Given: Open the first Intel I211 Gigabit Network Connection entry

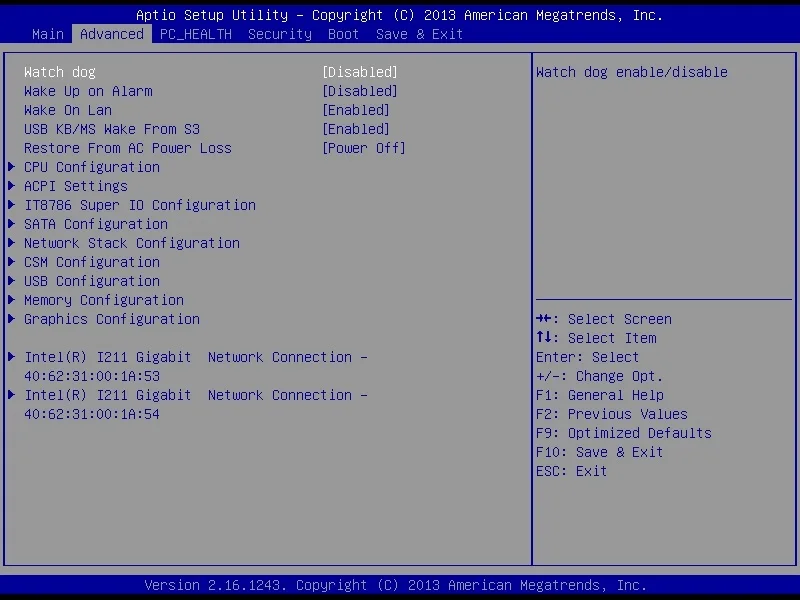Looking at the screenshot, I should pyautogui.click(x=196, y=357).
